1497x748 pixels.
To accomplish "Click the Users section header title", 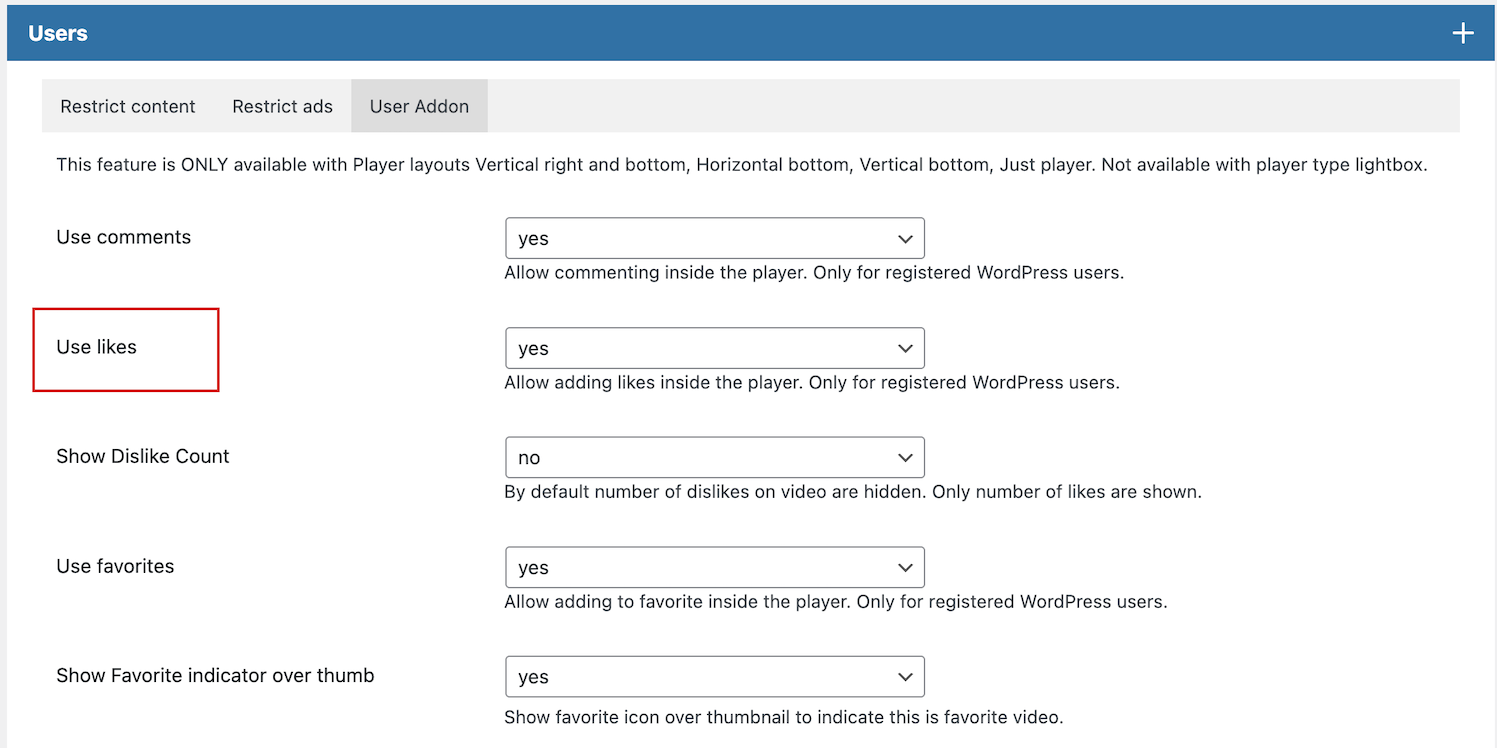I will (x=58, y=33).
